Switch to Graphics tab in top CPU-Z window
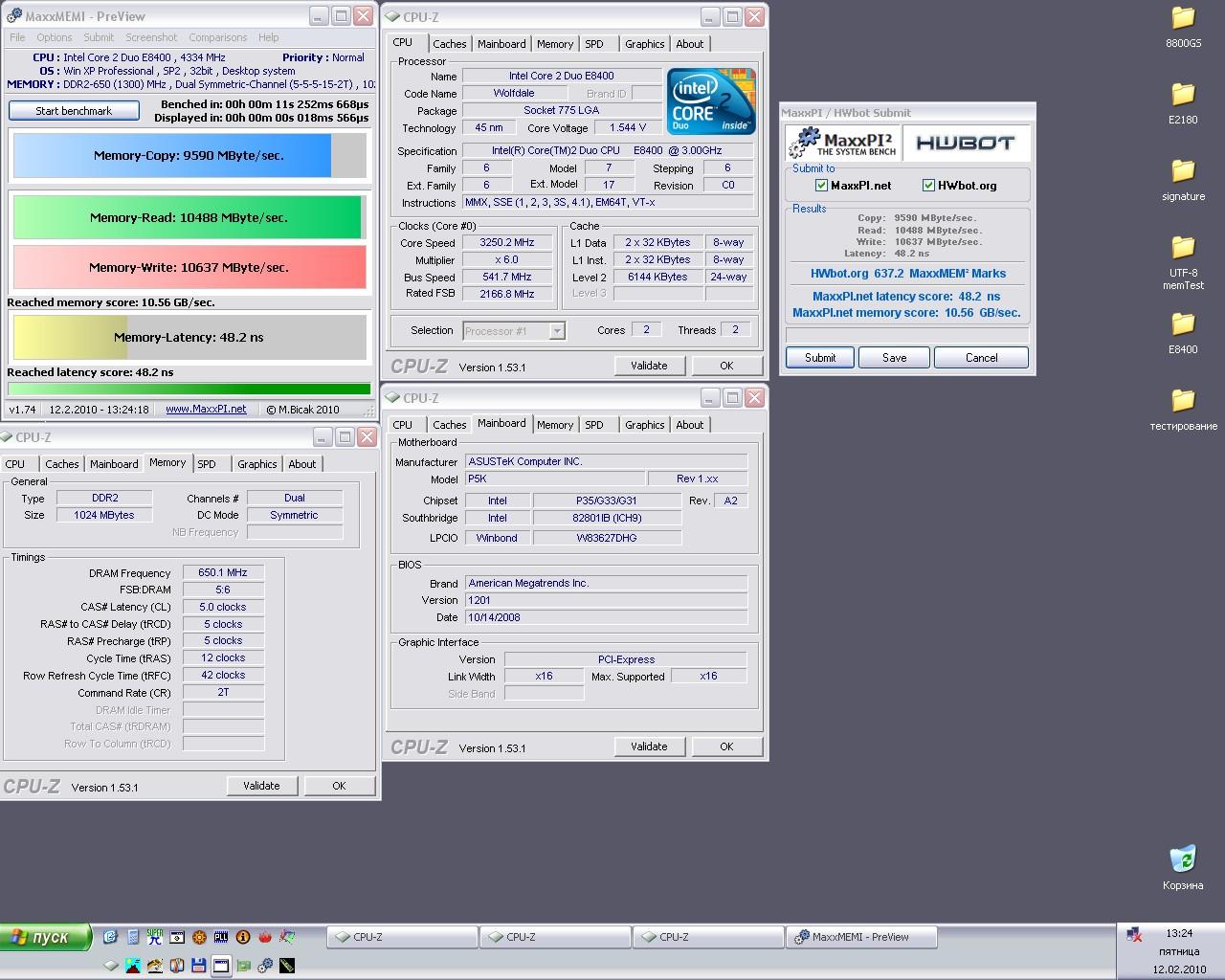Image resolution: width=1225 pixels, height=980 pixels. tap(644, 44)
